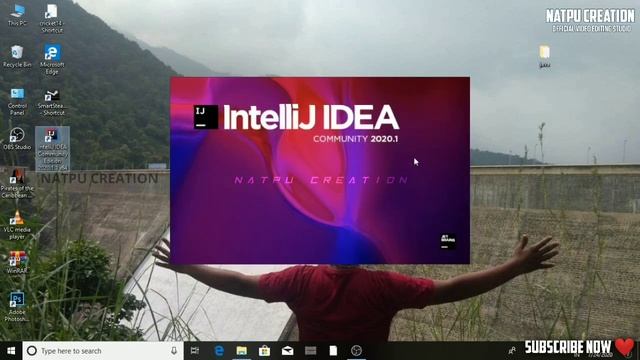
Task: Click the grey keyboard-like taskbar icon
Action: [310, 351]
